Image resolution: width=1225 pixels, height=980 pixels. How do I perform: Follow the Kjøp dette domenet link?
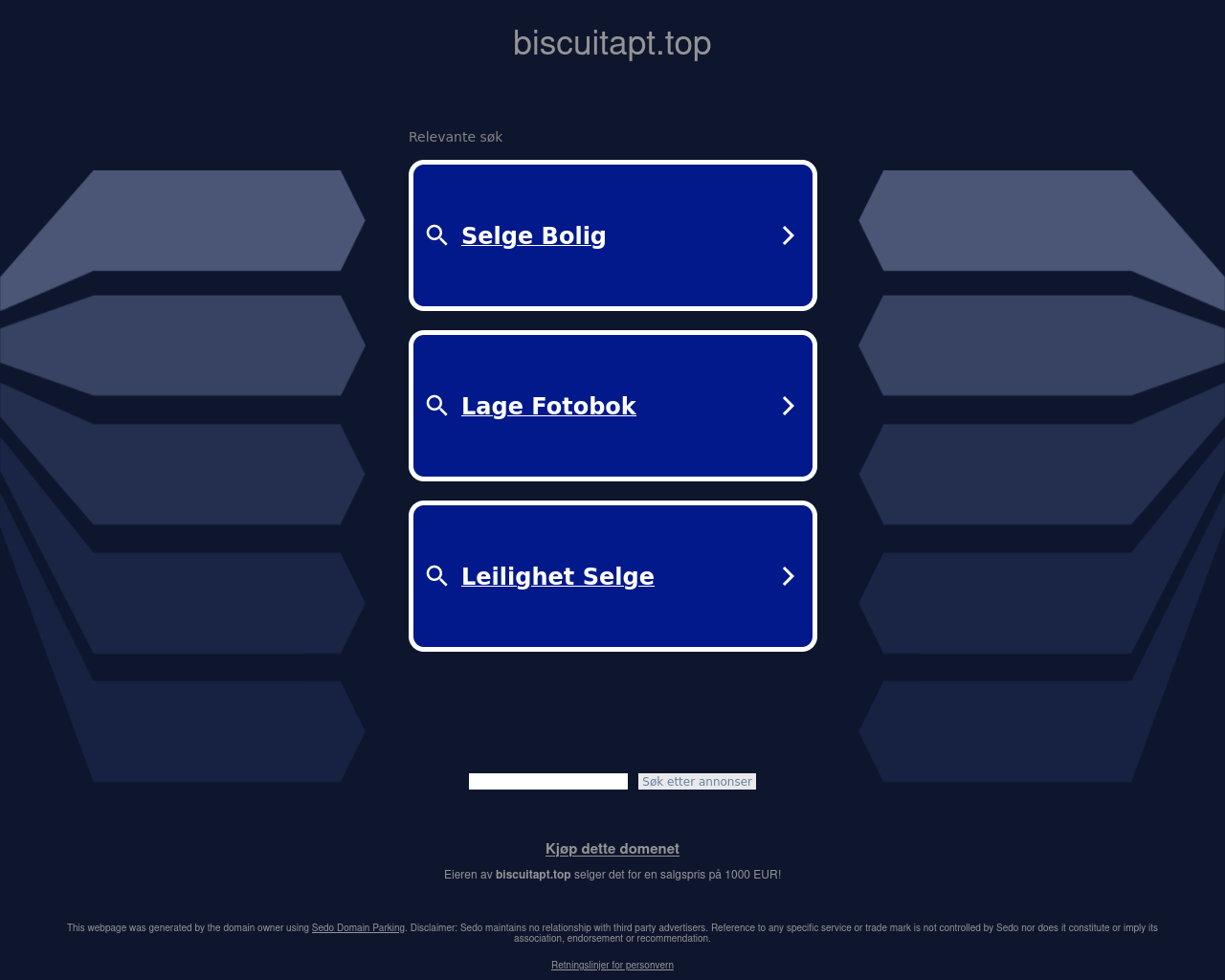[x=612, y=849]
